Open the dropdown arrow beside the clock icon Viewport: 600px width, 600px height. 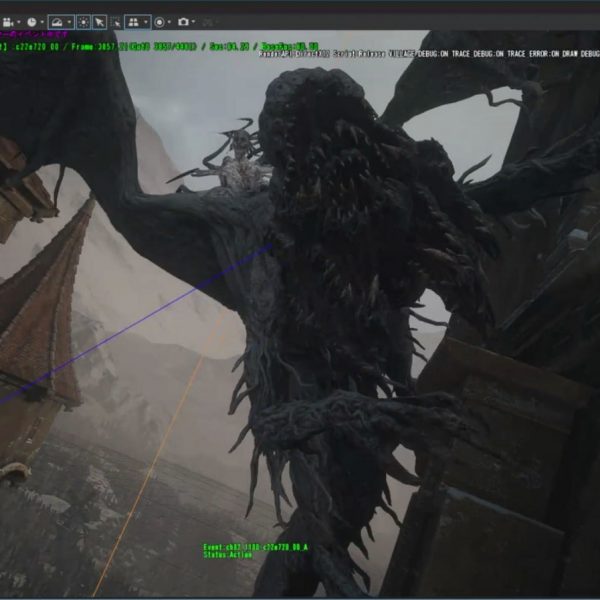[x=42, y=22]
